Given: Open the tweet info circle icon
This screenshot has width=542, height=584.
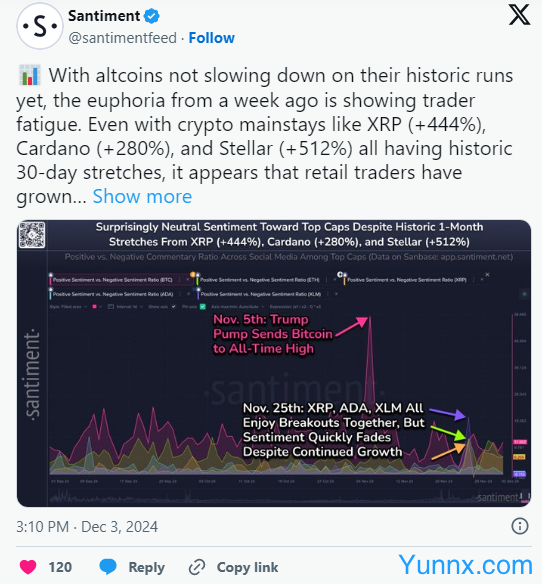Looking at the screenshot, I should click(x=520, y=526).
